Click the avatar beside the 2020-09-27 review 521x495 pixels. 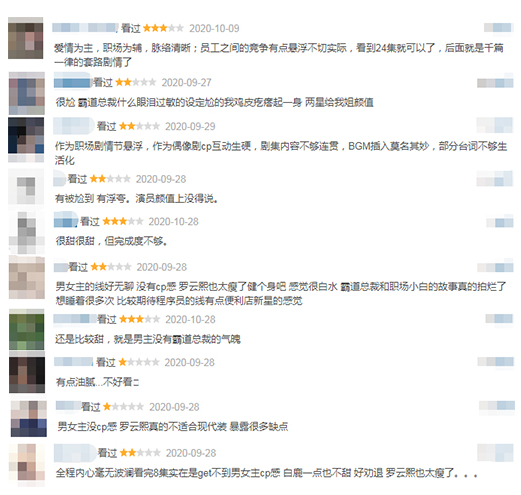coord(27,93)
